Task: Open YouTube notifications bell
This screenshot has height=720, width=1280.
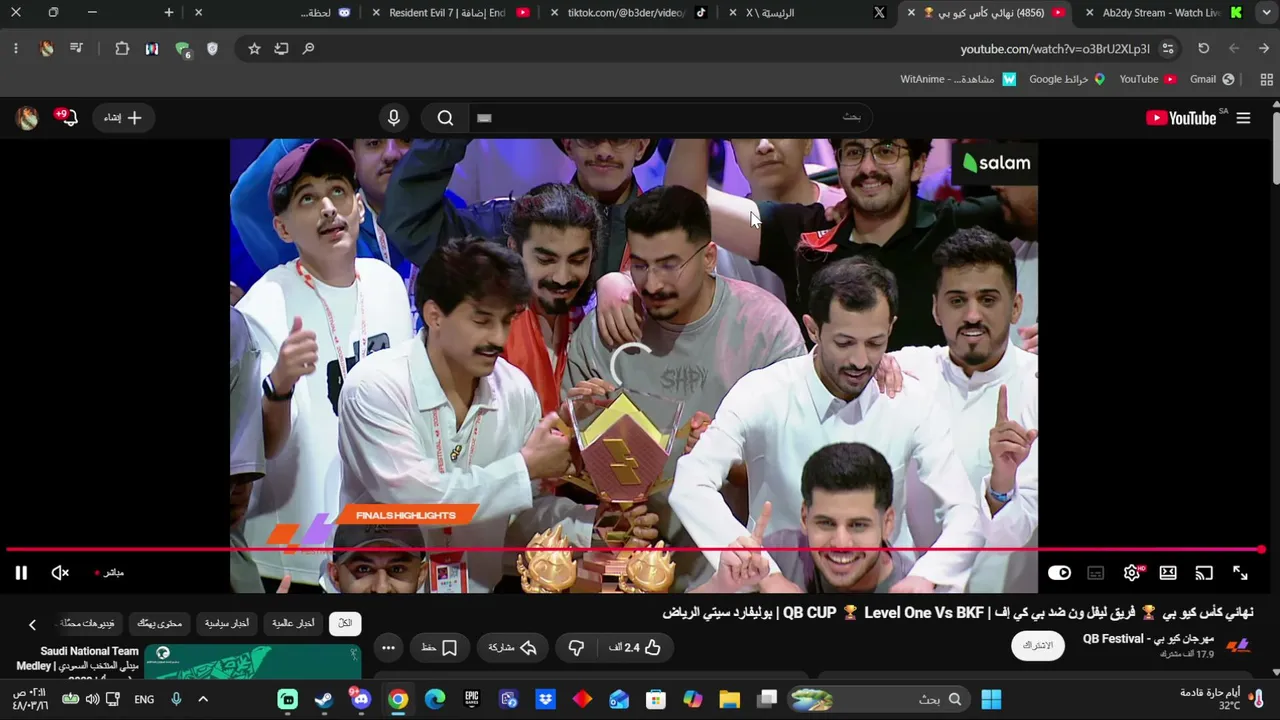Action: point(67,118)
